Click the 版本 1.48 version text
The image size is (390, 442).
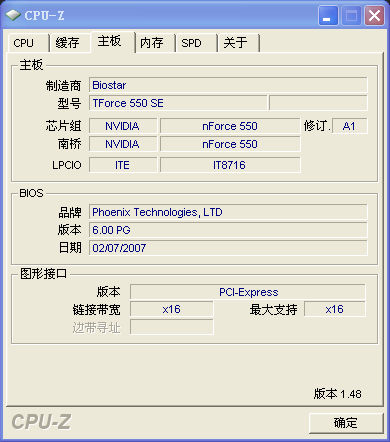point(337,394)
